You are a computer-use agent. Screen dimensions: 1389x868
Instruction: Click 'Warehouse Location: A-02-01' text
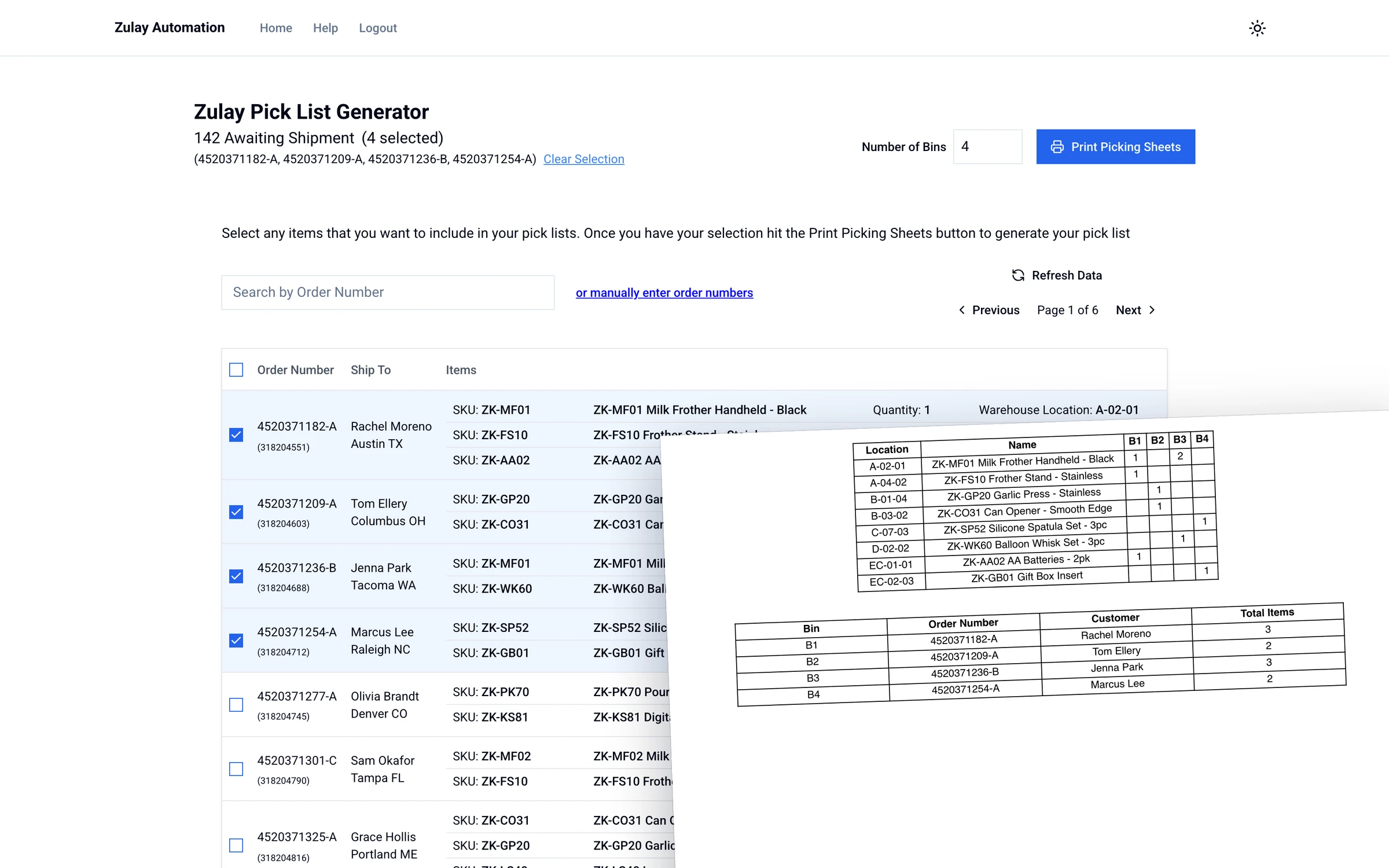pos(1059,410)
